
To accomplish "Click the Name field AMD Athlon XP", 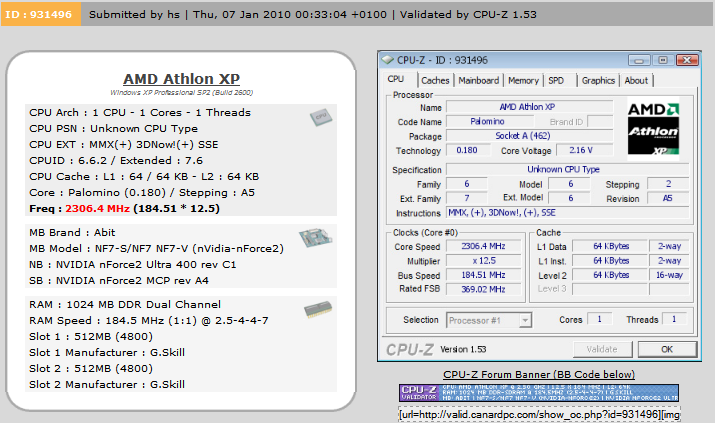I will 529,107.
